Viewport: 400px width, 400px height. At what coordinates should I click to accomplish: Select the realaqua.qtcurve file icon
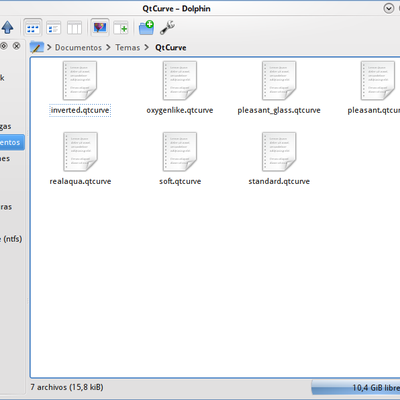pyautogui.click(x=80, y=152)
